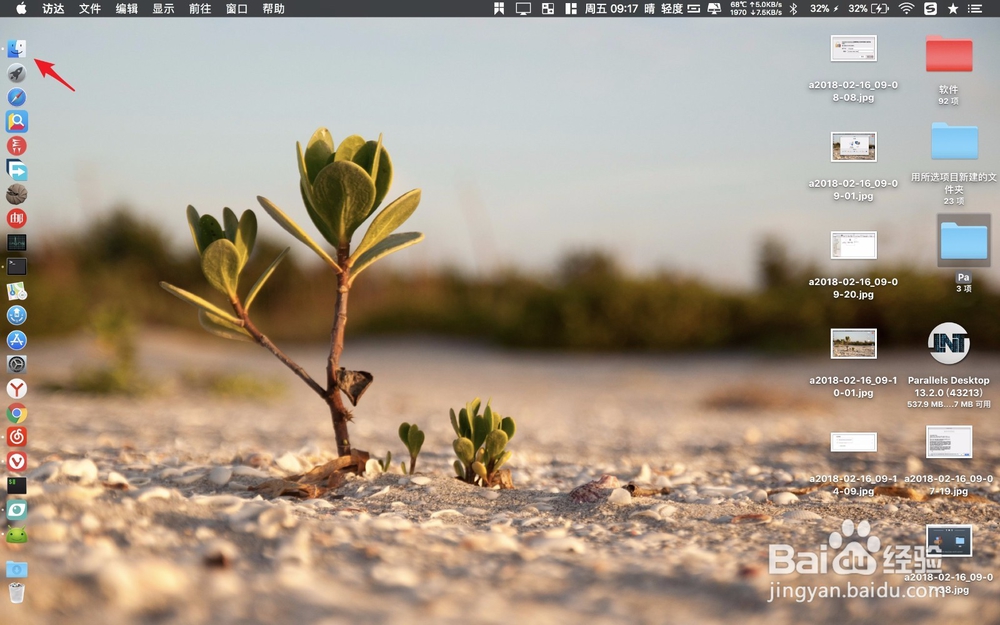Select file a2018-02-16_09-14-09.jpg thumbnail
This screenshot has width=1000, height=625.
click(853, 441)
